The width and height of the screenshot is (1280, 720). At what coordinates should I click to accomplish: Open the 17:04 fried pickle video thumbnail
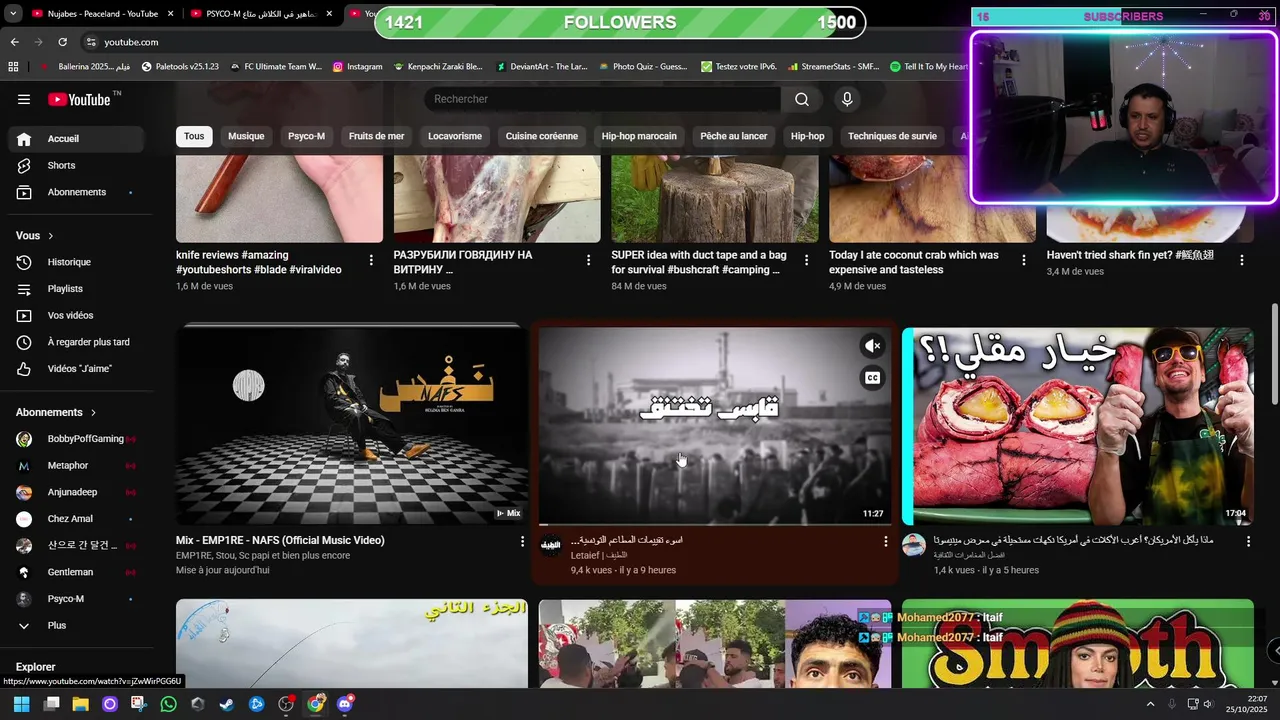(1078, 425)
